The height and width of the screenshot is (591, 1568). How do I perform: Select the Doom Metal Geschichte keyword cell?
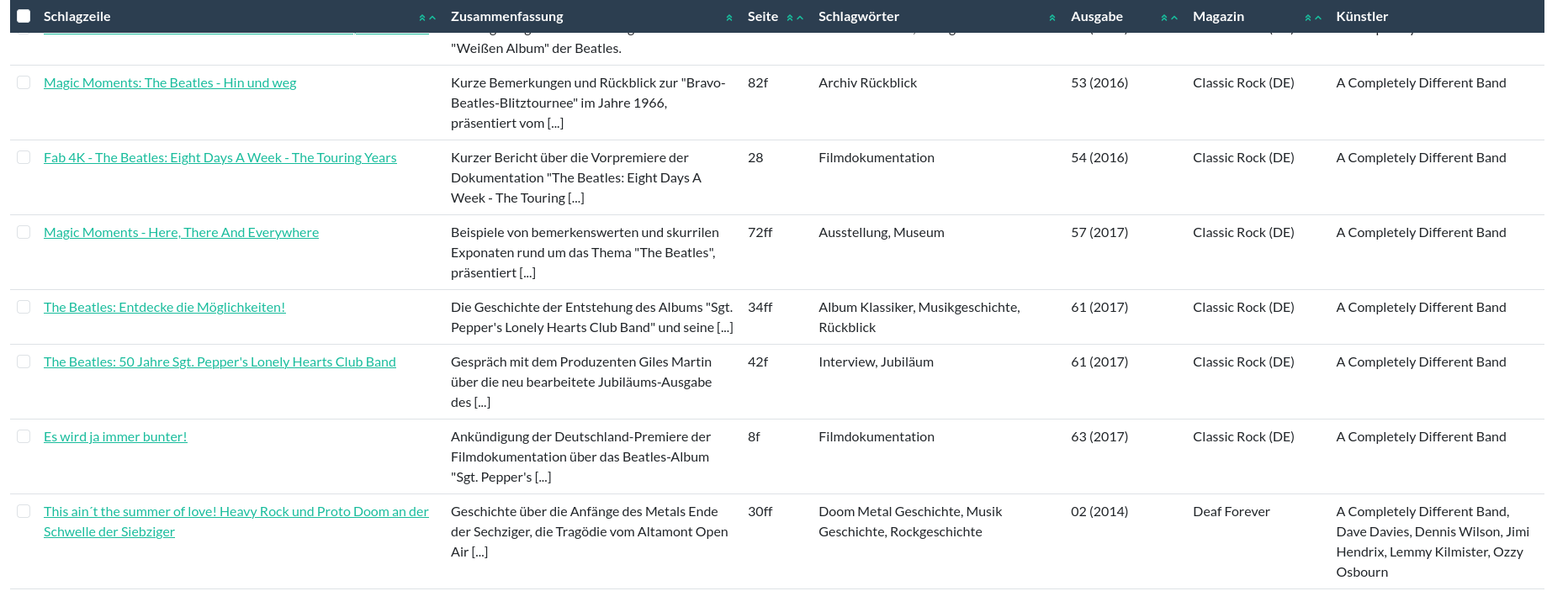910,521
